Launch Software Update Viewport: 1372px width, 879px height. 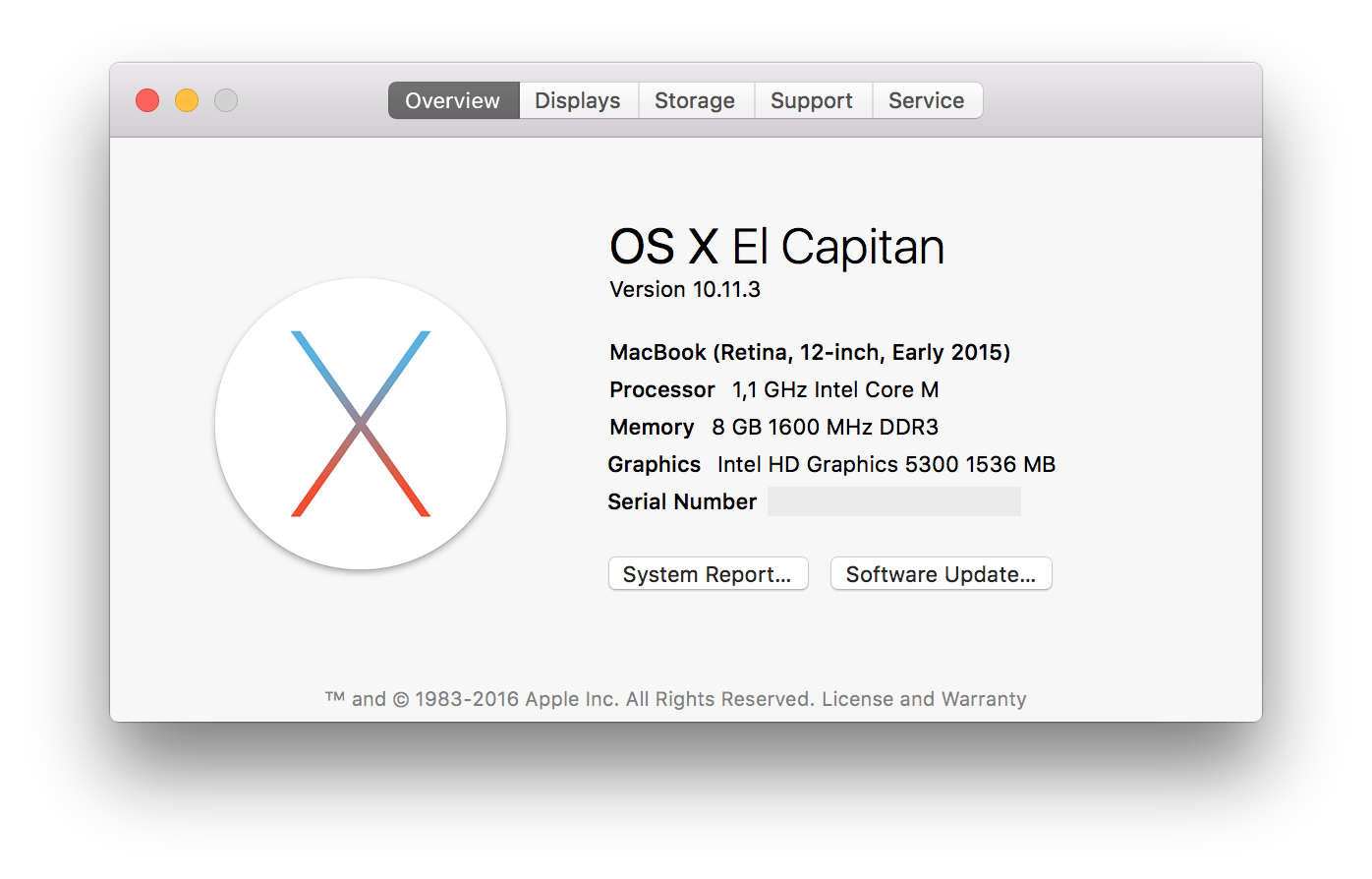click(x=941, y=574)
